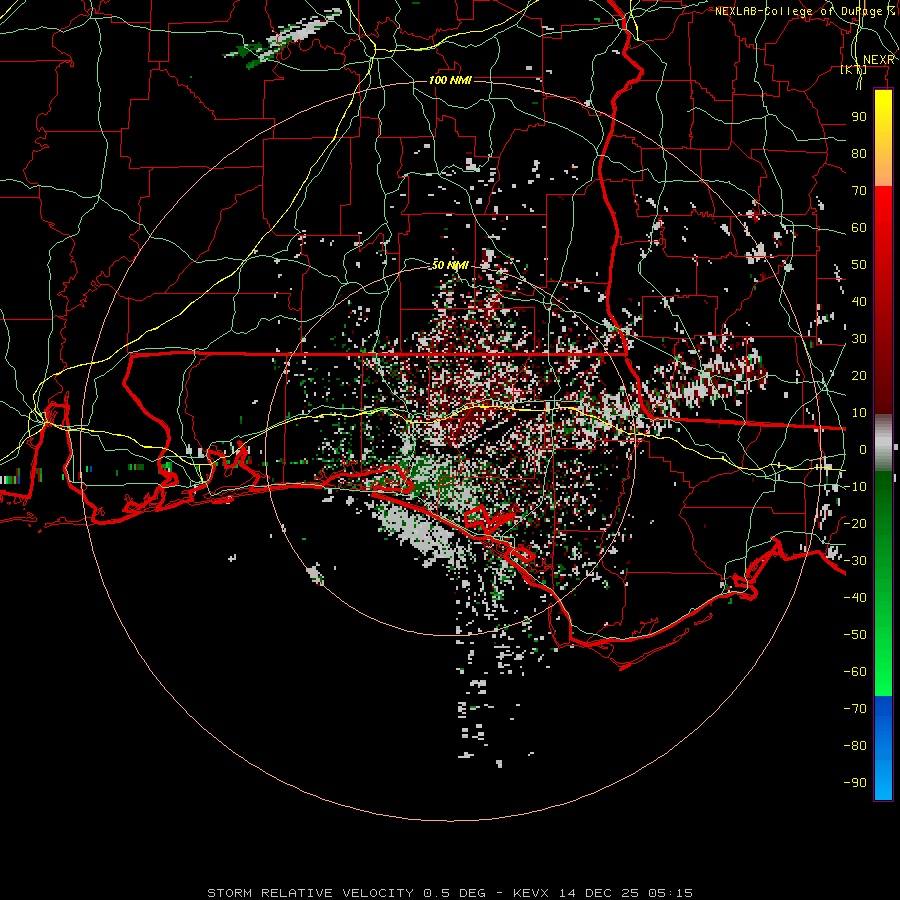The width and height of the screenshot is (900, 900).
Task: Click the "KT" units label above color bar
Action: click(854, 70)
